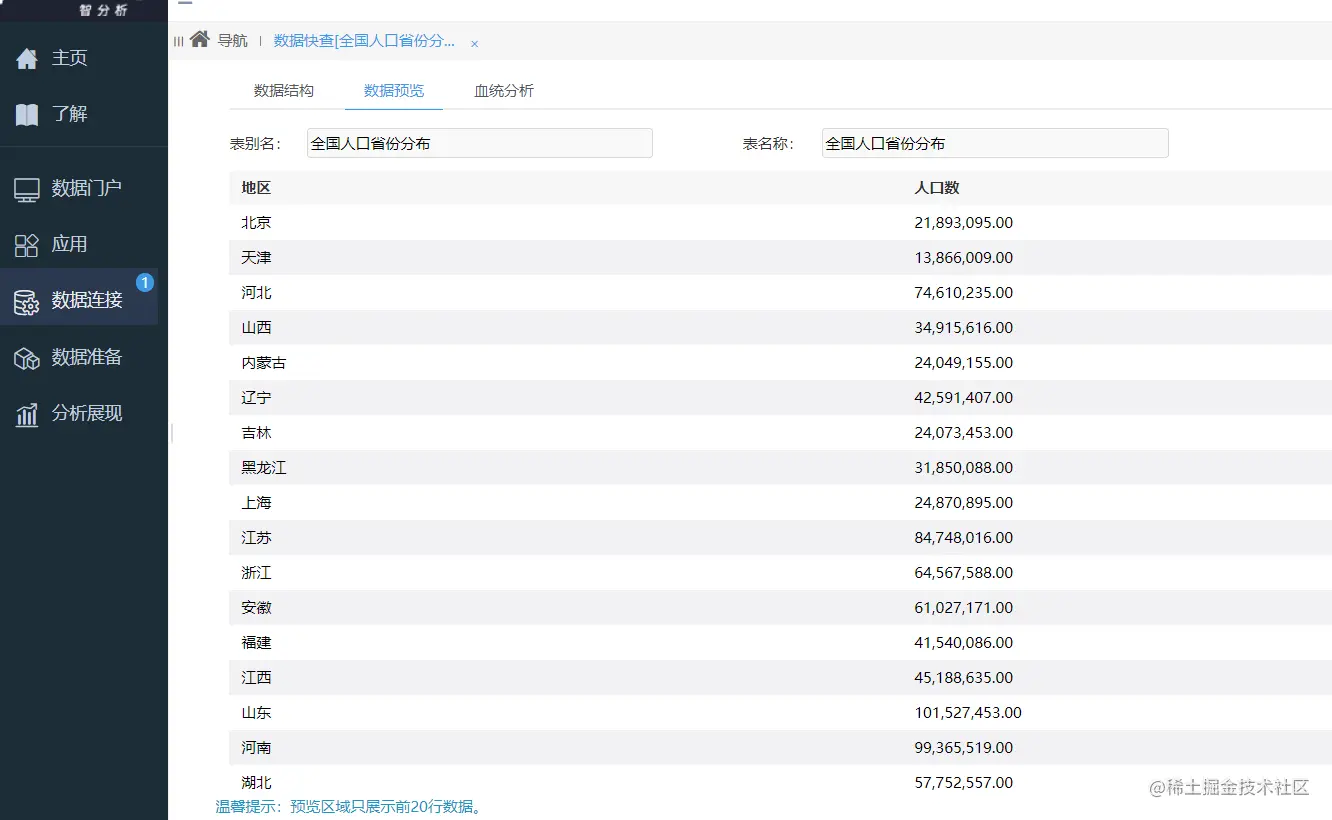This screenshot has height=820, width=1332.
Task: Click the vertical bars icon left of home
Action: [179, 41]
